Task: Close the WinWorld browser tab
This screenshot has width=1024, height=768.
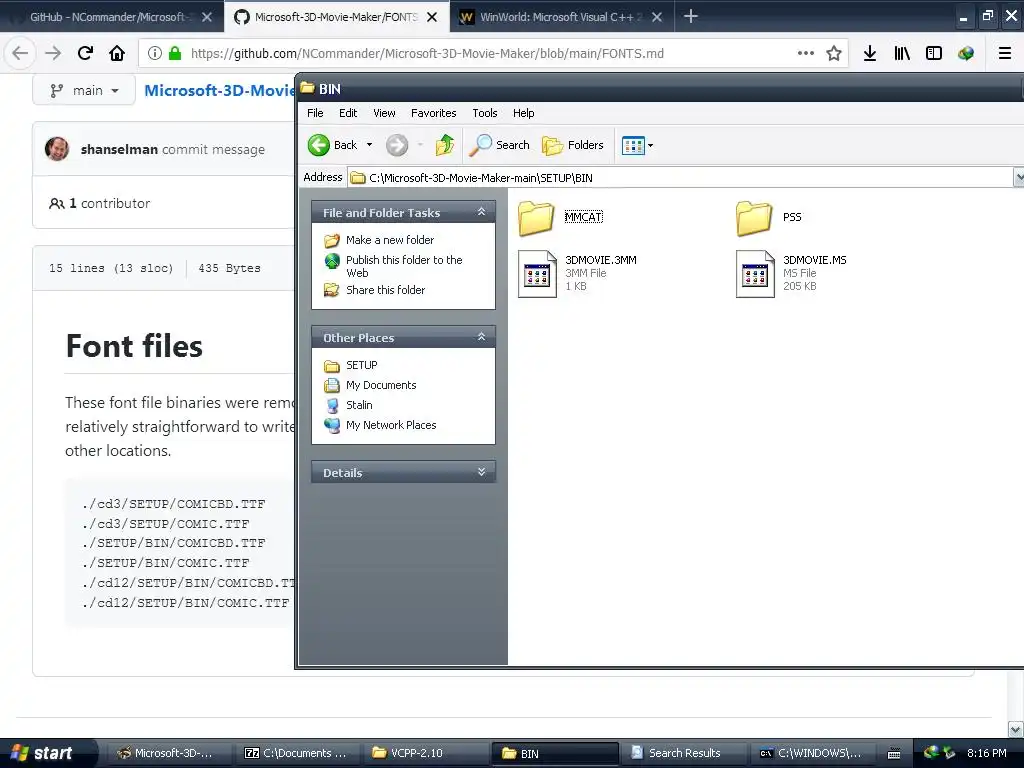Action: [657, 18]
